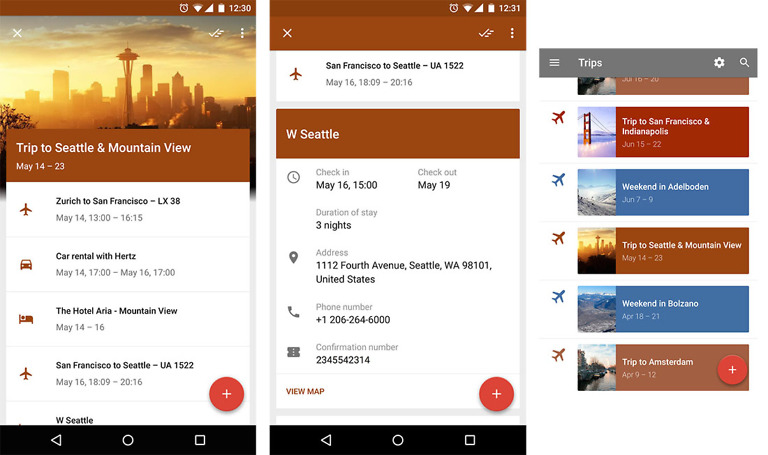This screenshot has height=455, width=768.
Task: Open The Hotel Aria - Mountain View item
Action: pyautogui.click(x=128, y=319)
